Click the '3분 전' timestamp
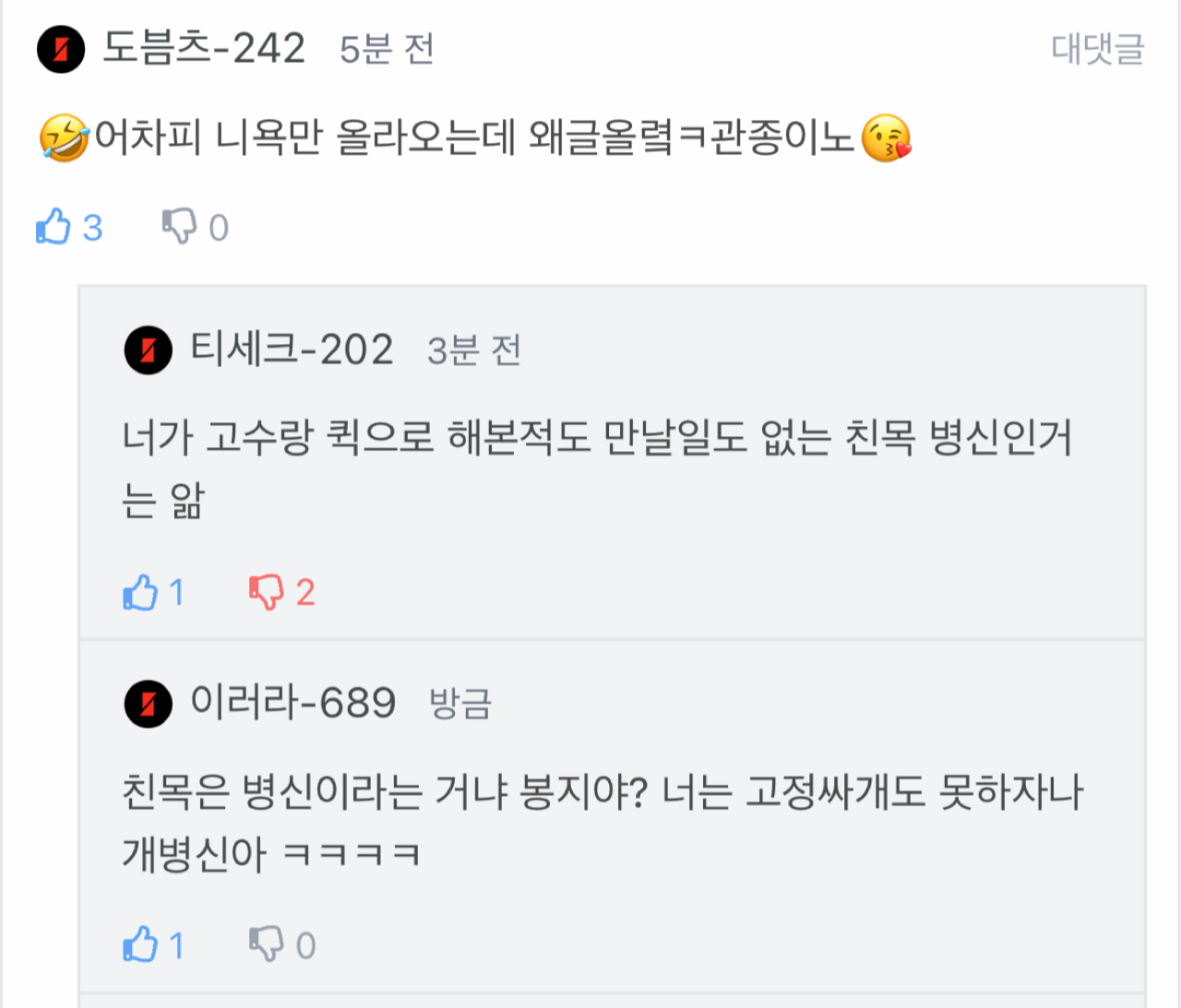This screenshot has height=1008, width=1181. click(474, 351)
